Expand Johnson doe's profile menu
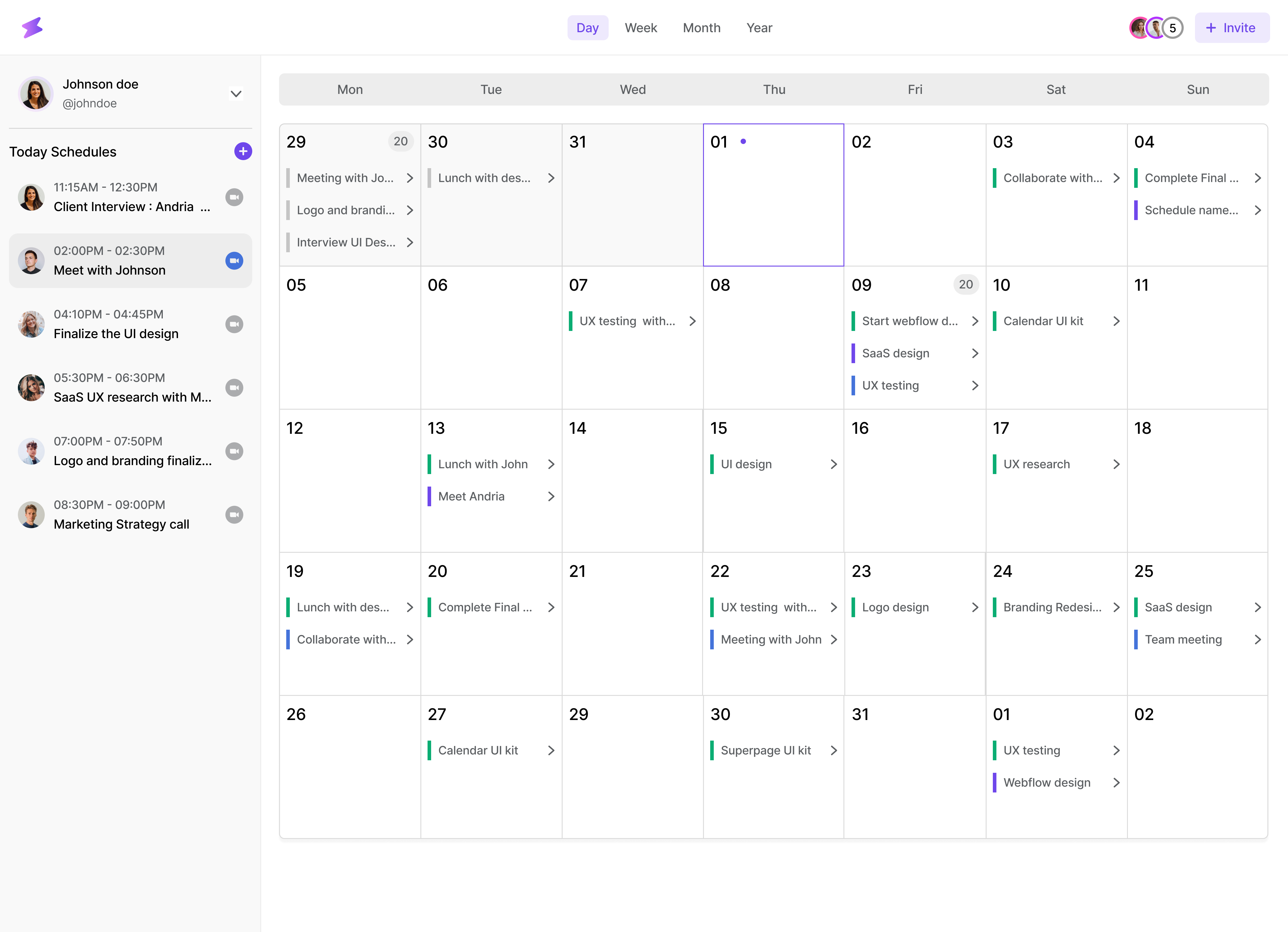Screen dimensions: 1288x932 click(x=236, y=94)
